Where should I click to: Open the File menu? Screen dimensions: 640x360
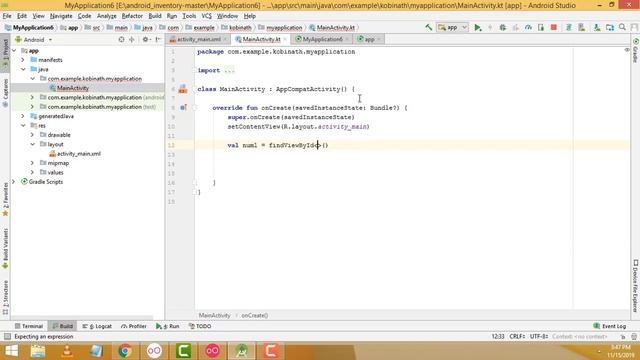pyautogui.click(x=7, y=16)
